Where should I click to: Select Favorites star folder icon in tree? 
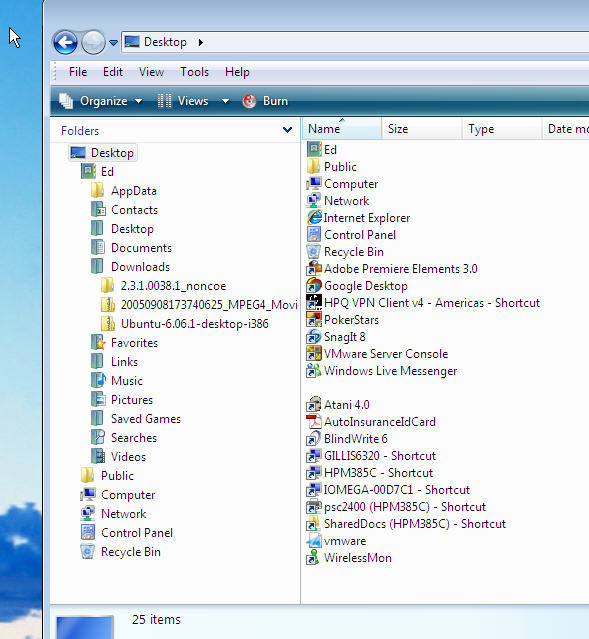pos(98,343)
